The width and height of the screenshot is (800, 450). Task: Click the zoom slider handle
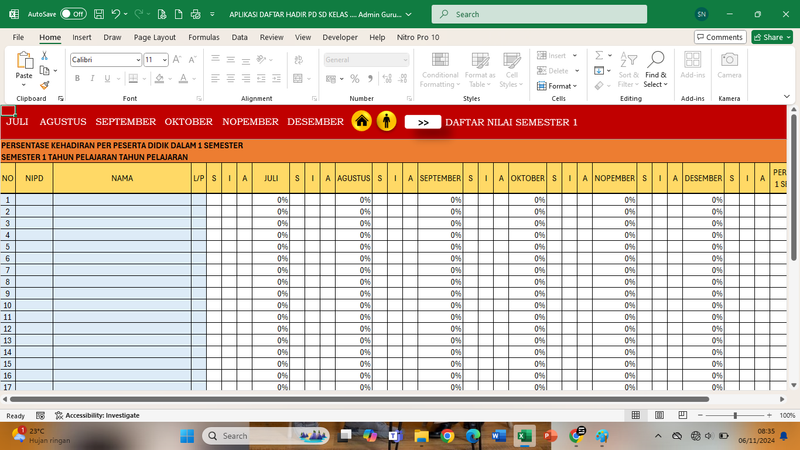click(735, 415)
